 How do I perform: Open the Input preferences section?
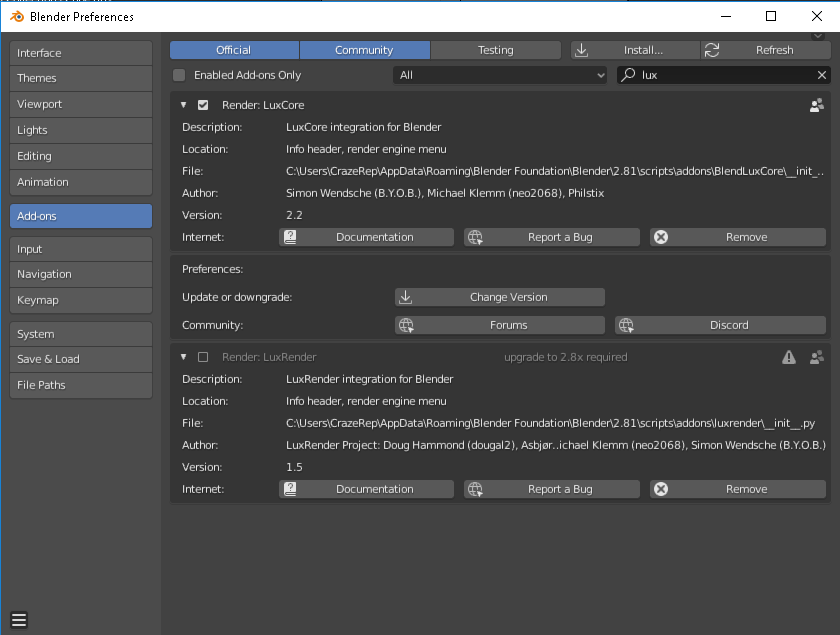pos(81,249)
